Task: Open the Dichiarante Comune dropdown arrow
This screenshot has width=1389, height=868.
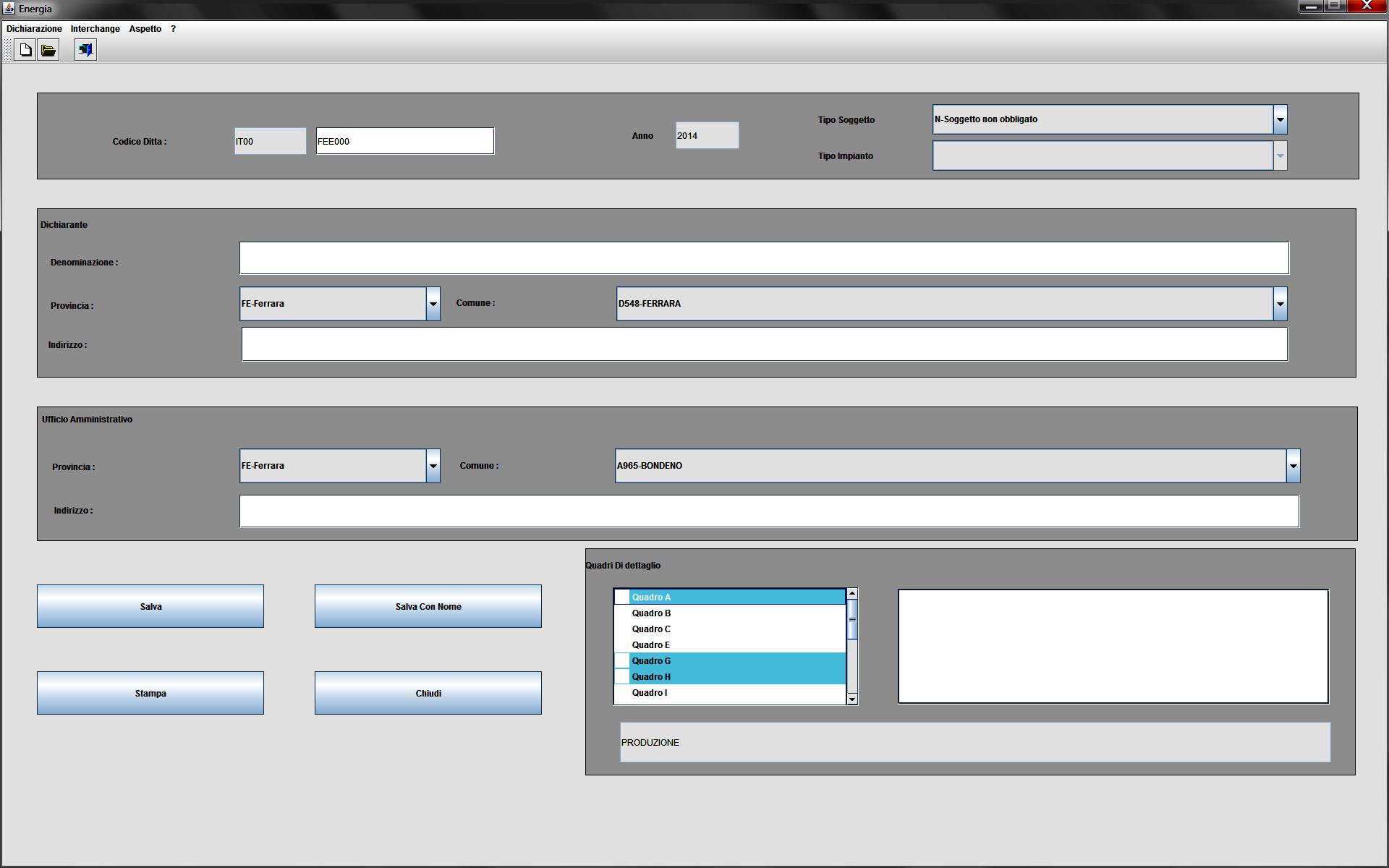Action: tap(1280, 304)
